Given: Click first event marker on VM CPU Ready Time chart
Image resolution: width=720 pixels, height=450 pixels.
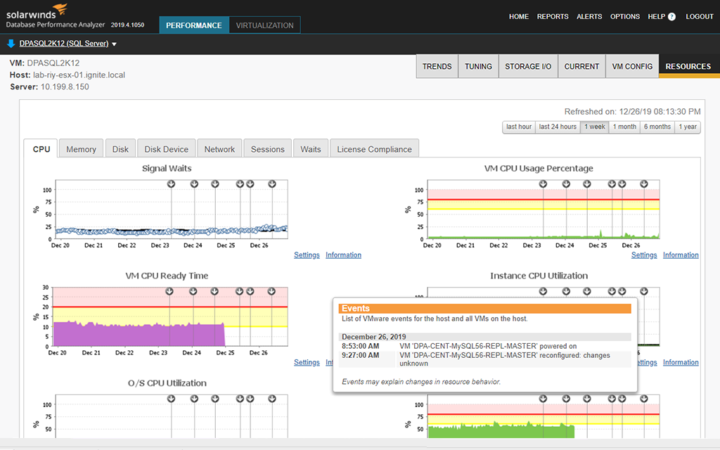Looking at the screenshot, I should pyautogui.click(x=169, y=292).
